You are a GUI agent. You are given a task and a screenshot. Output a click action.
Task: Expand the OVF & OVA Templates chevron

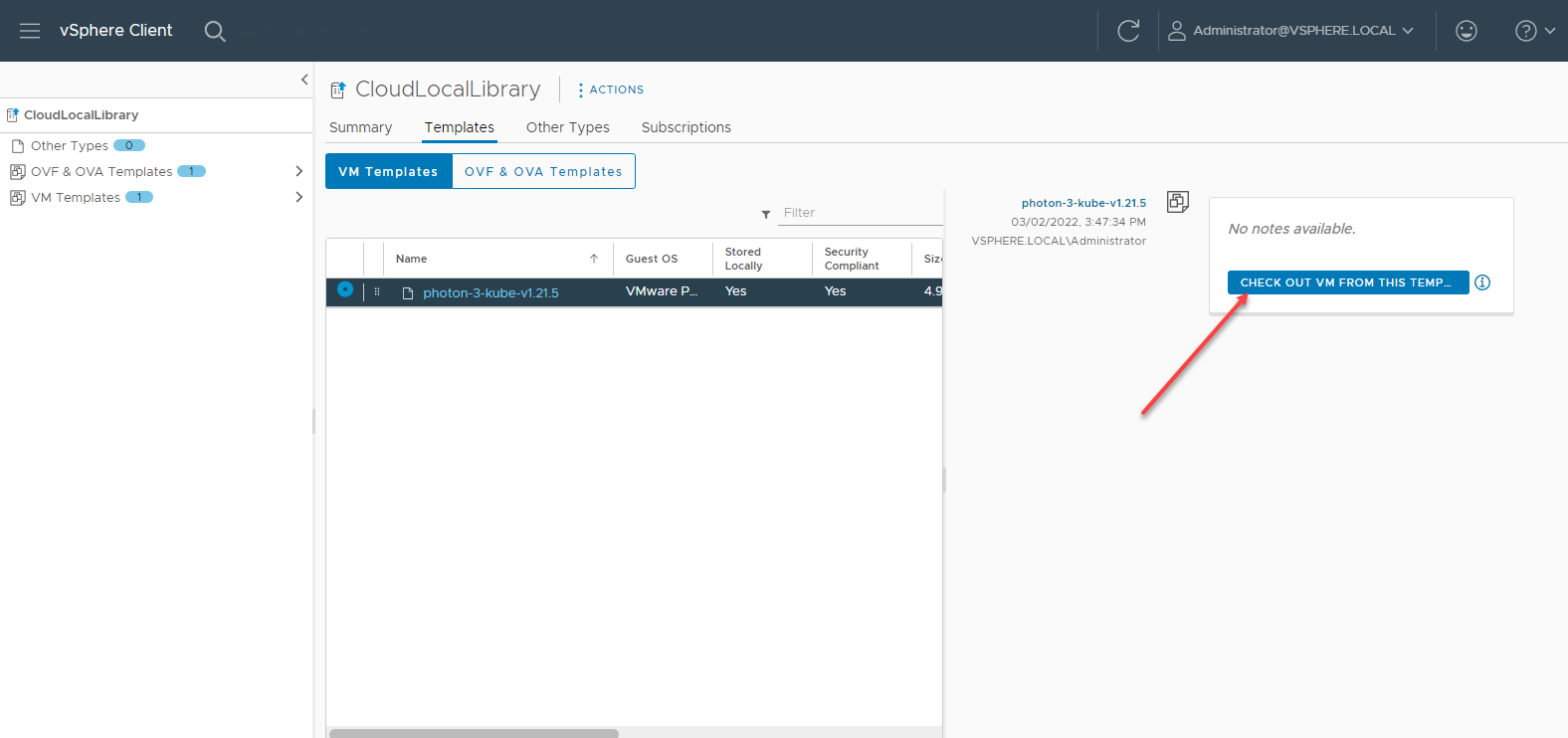[298, 171]
